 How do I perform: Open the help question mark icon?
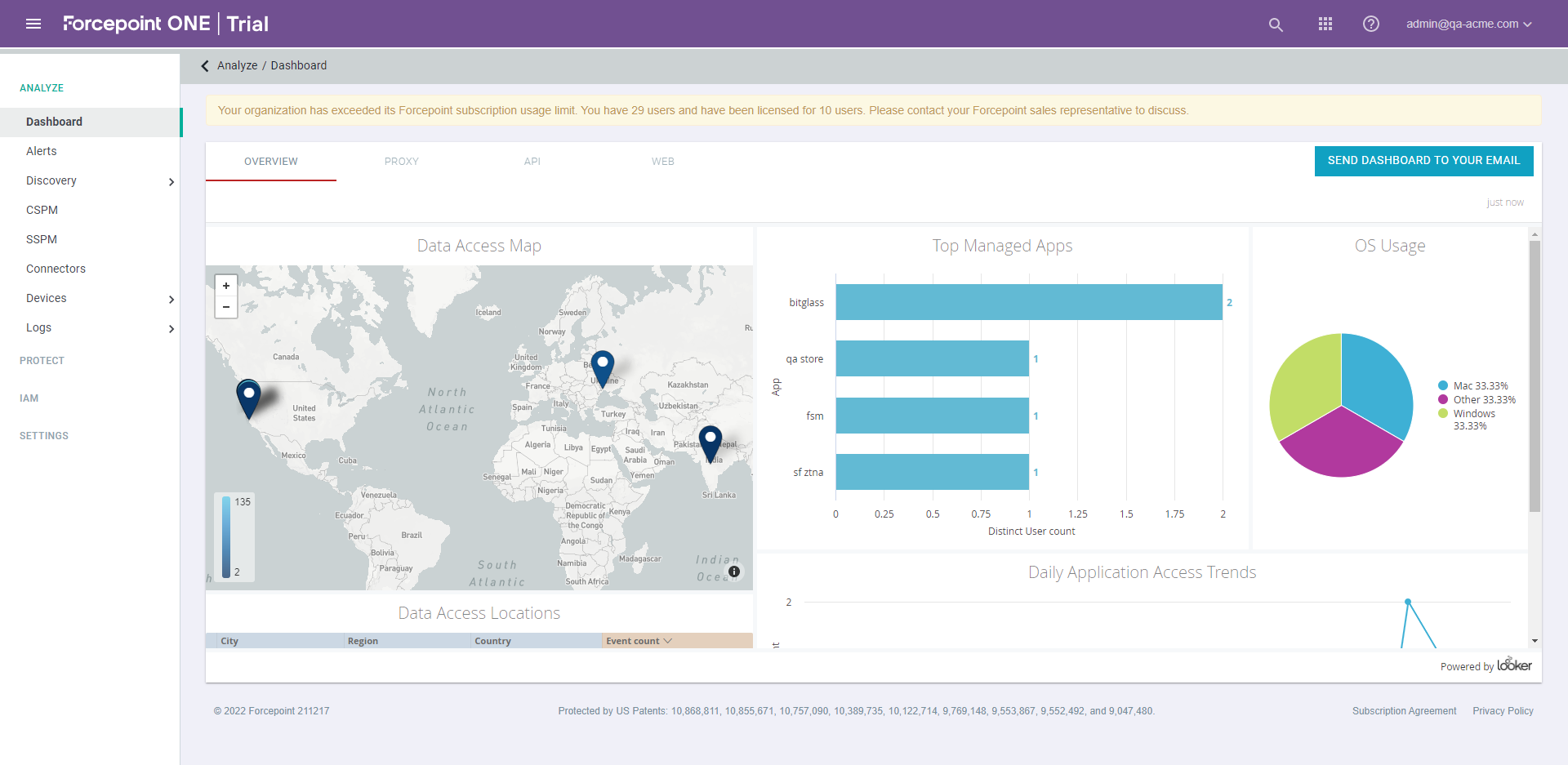(1371, 24)
